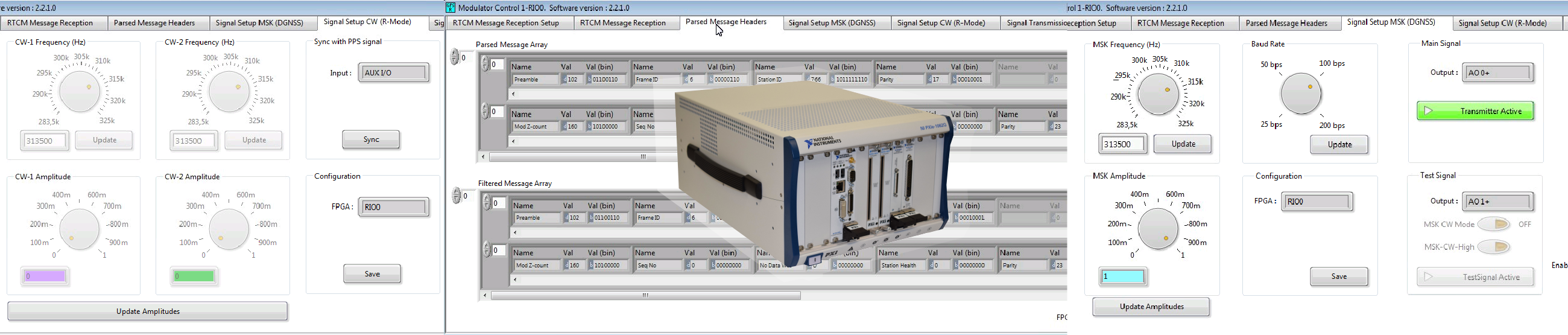This screenshot has width=1568, height=335.
Task: Click the CW-1 Frequency 313500 input field
Action: click(45, 141)
